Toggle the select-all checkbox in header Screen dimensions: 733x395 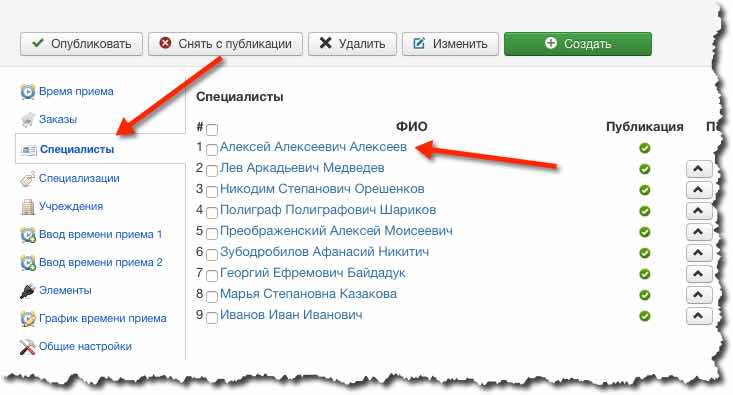click(x=212, y=129)
